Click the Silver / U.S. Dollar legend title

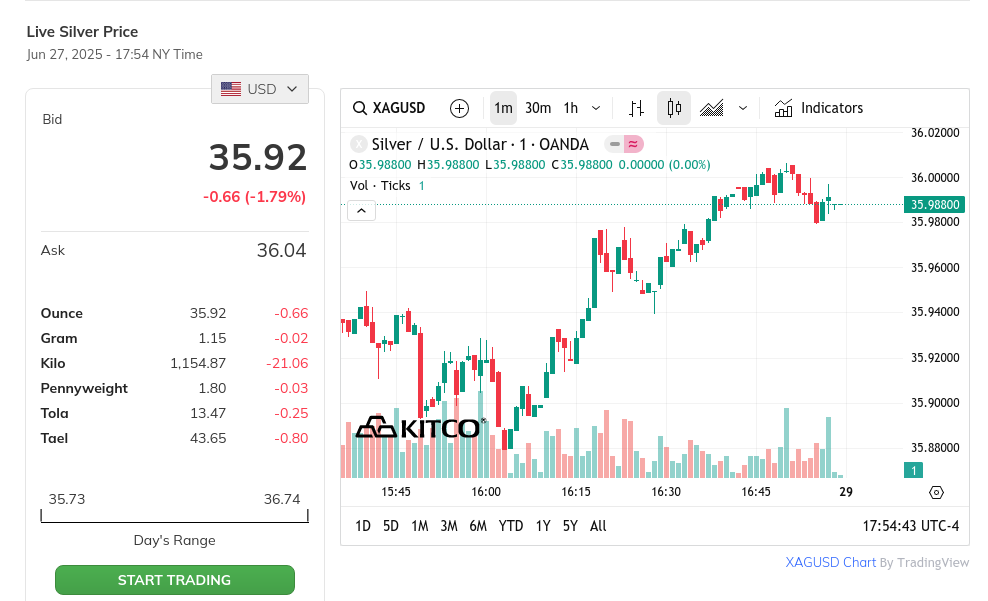[480, 144]
